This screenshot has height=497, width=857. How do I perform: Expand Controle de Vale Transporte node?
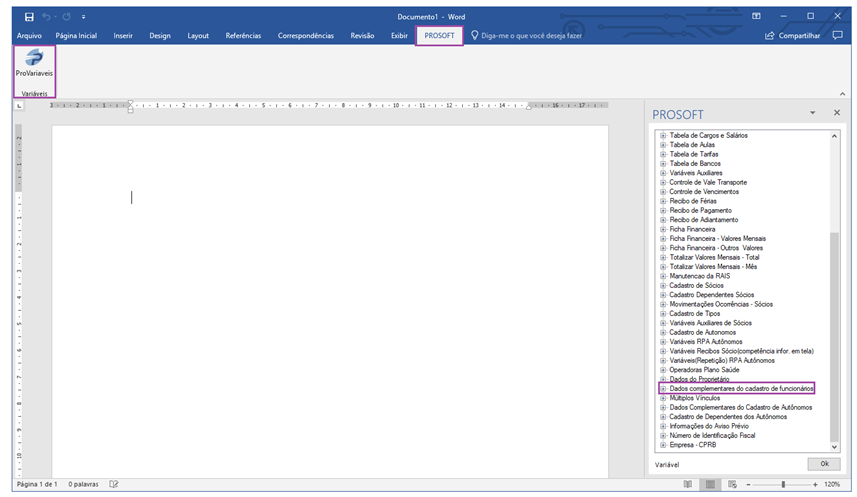coord(663,183)
